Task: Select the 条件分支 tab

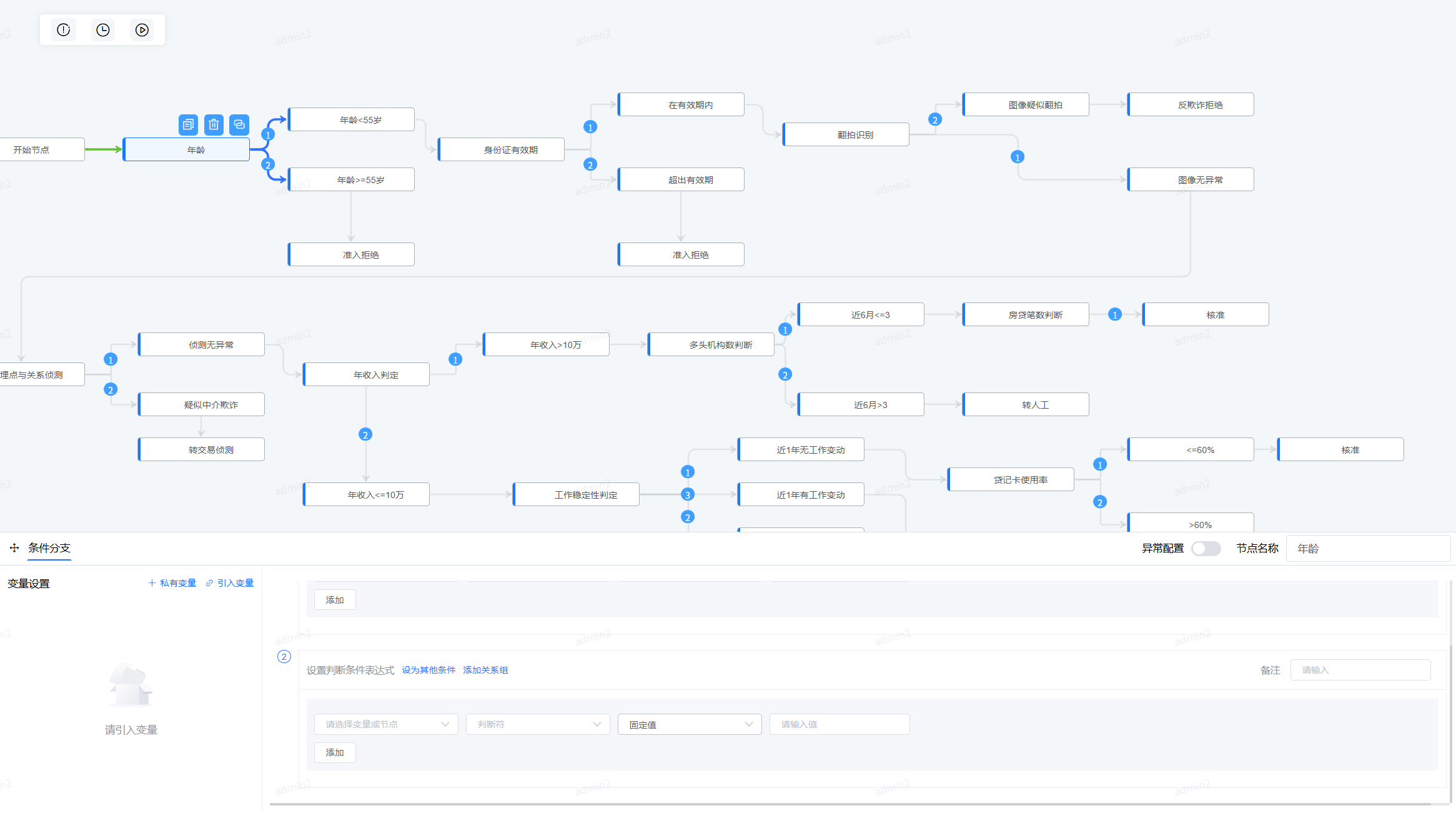Action: 49,548
